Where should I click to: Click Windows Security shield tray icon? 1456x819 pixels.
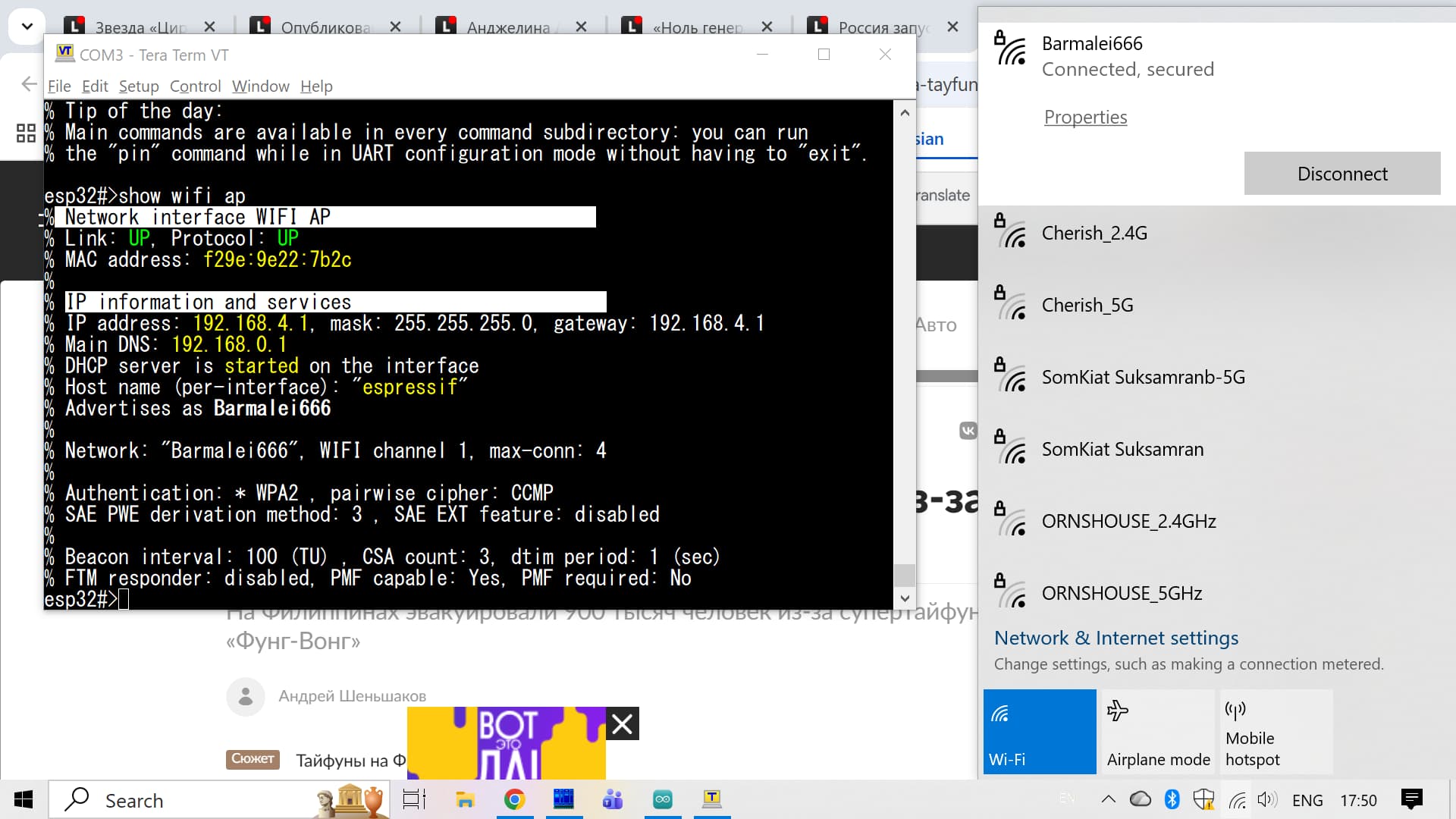click(x=1203, y=799)
